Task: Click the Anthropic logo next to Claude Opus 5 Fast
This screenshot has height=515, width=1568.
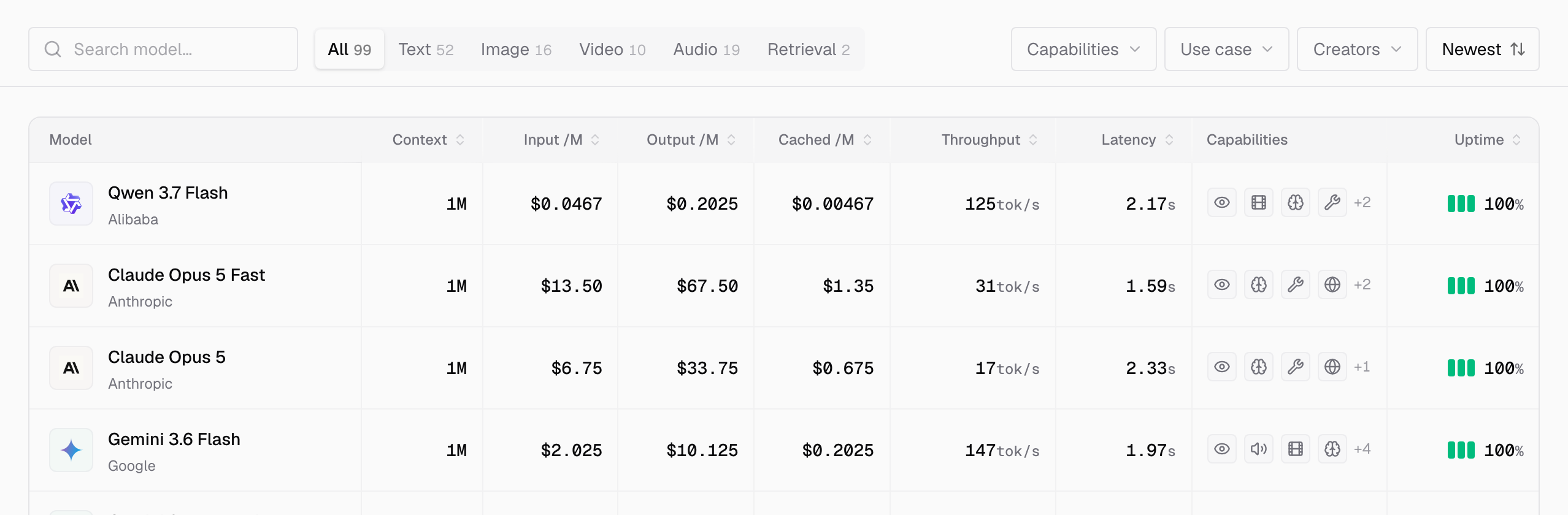Action: click(71, 286)
